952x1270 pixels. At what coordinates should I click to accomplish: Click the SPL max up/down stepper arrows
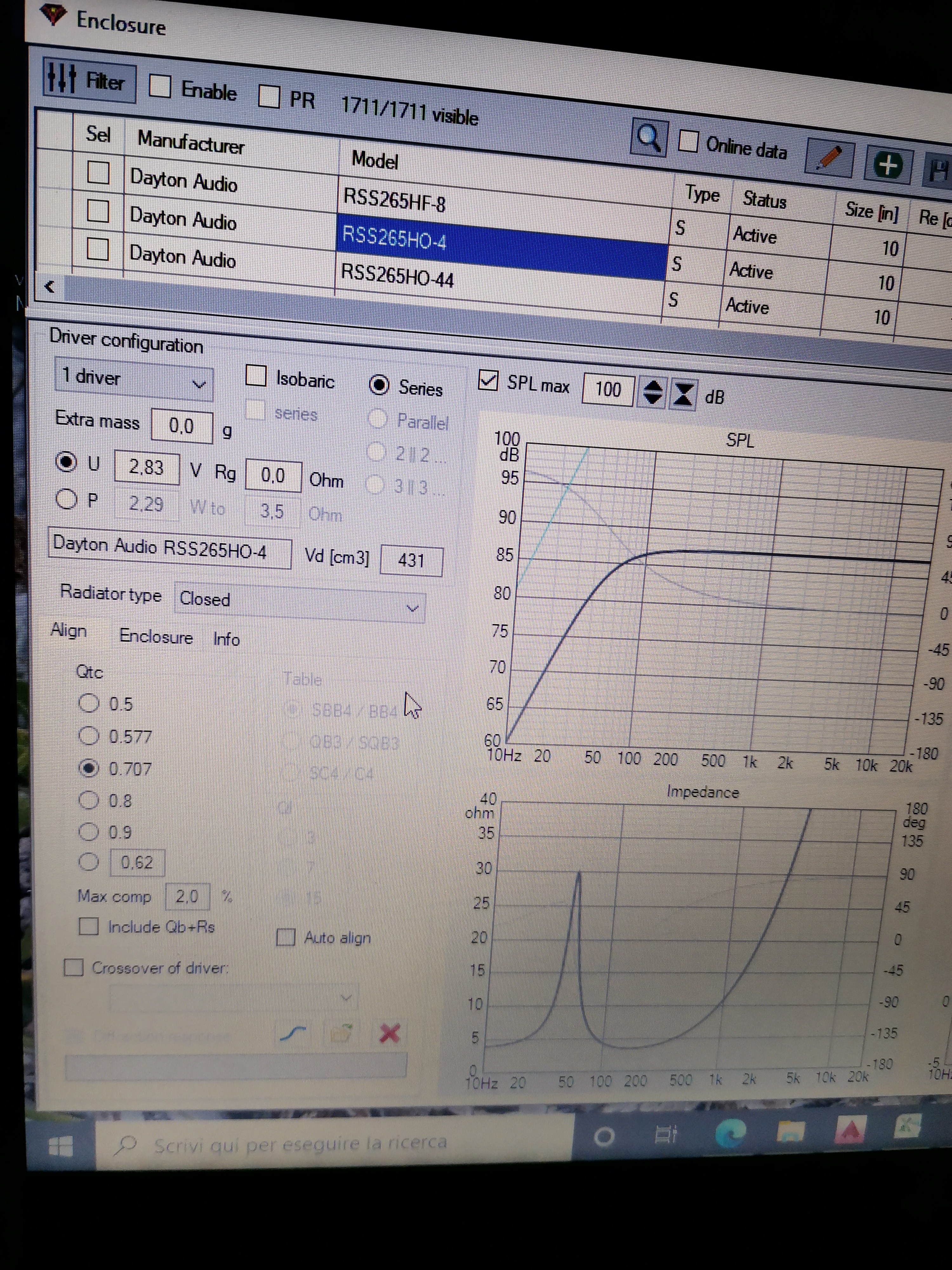652,393
